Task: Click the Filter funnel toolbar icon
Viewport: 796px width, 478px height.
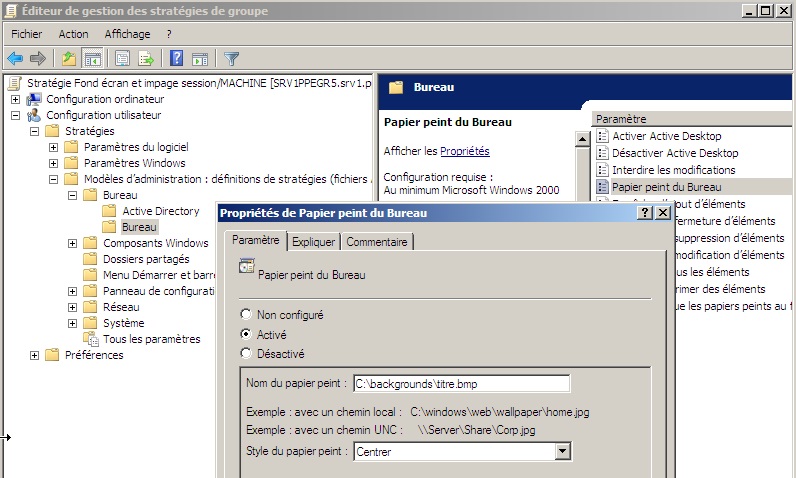Action: pos(231,58)
